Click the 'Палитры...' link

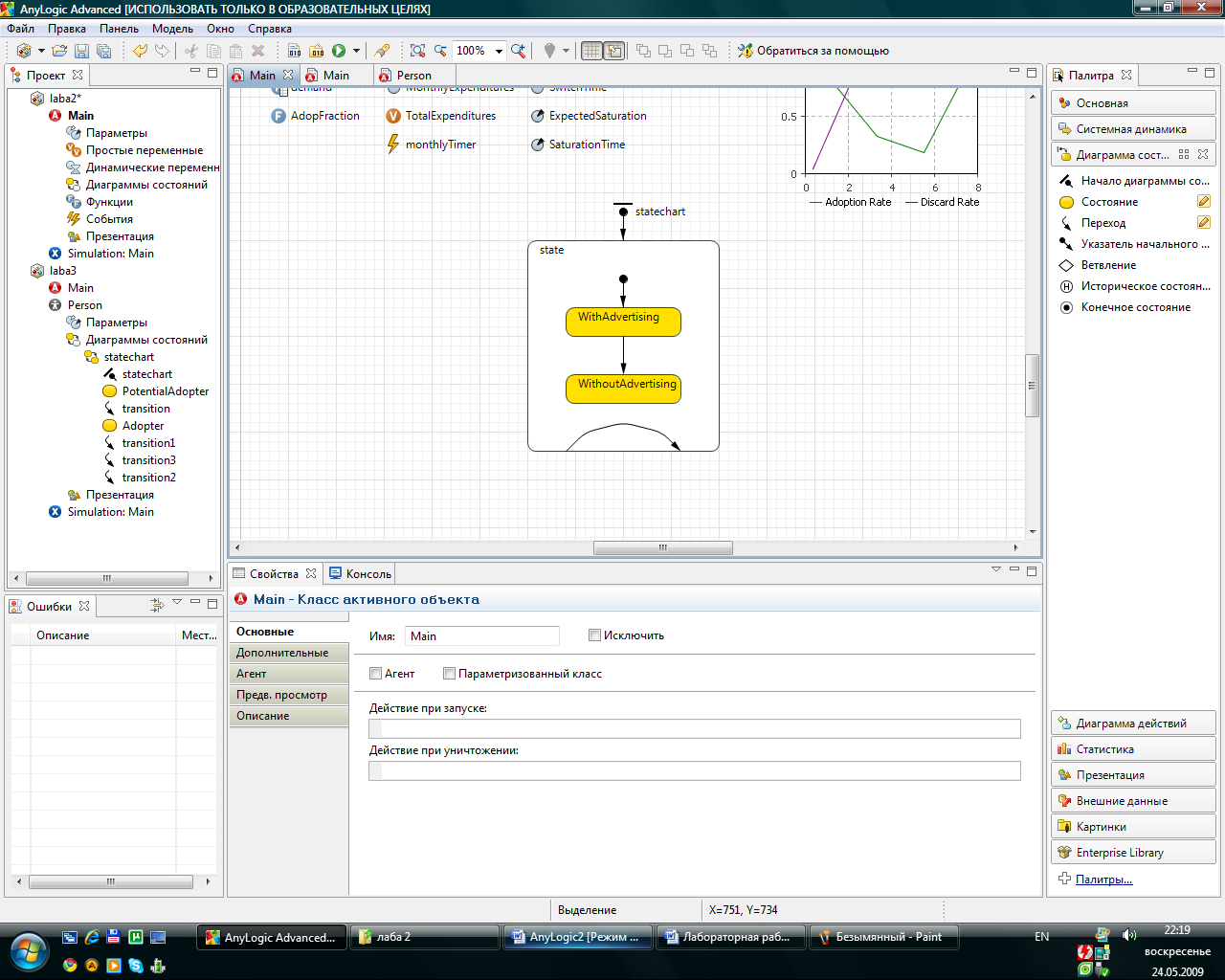pos(1103,880)
